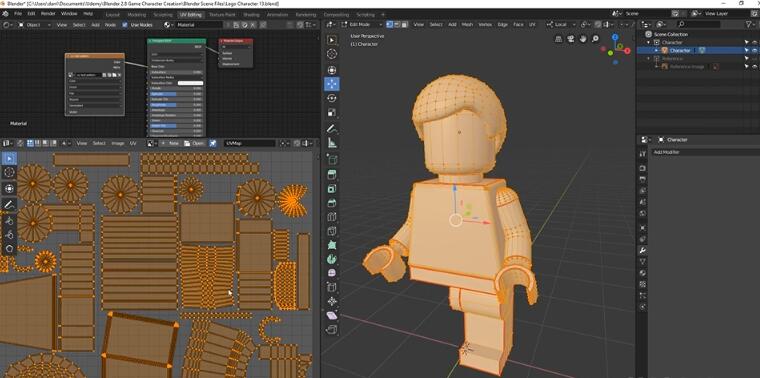Open the Edit Mode dropdown in the 3D viewport
The image size is (760, 378).
(x=362, y=24)
